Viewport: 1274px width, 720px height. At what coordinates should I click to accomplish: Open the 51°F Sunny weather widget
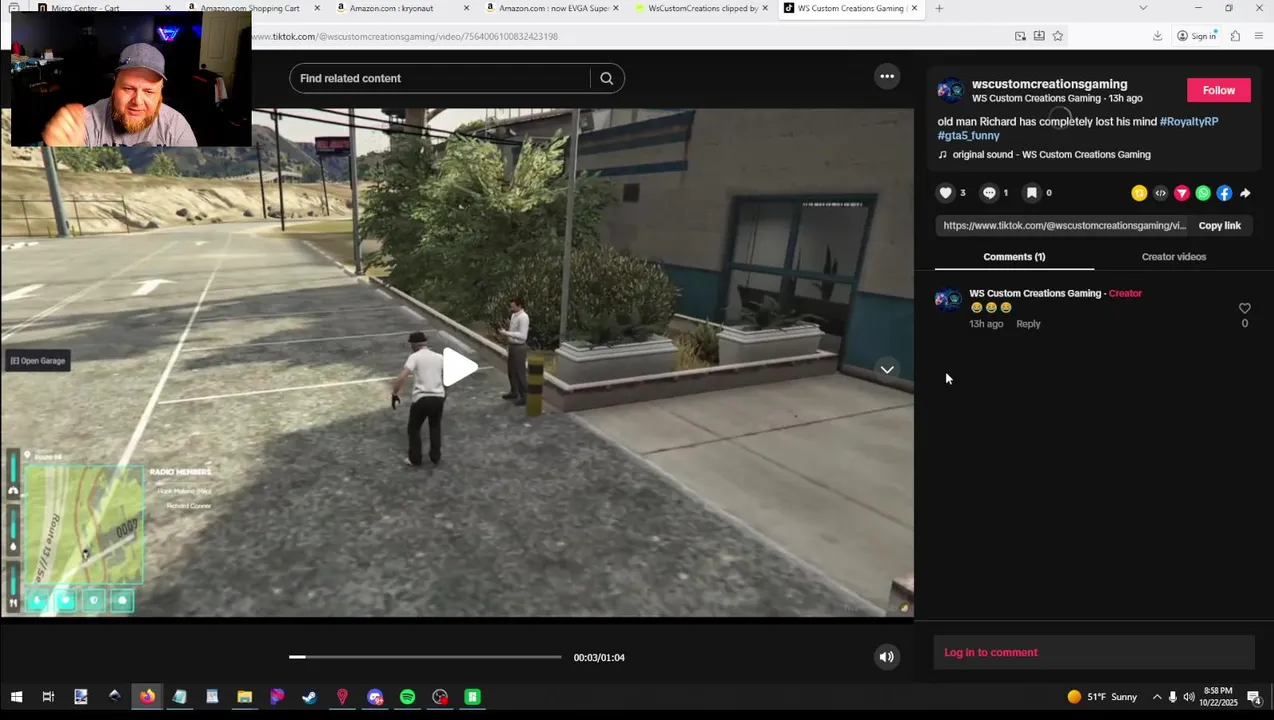tap(1102, 697)
